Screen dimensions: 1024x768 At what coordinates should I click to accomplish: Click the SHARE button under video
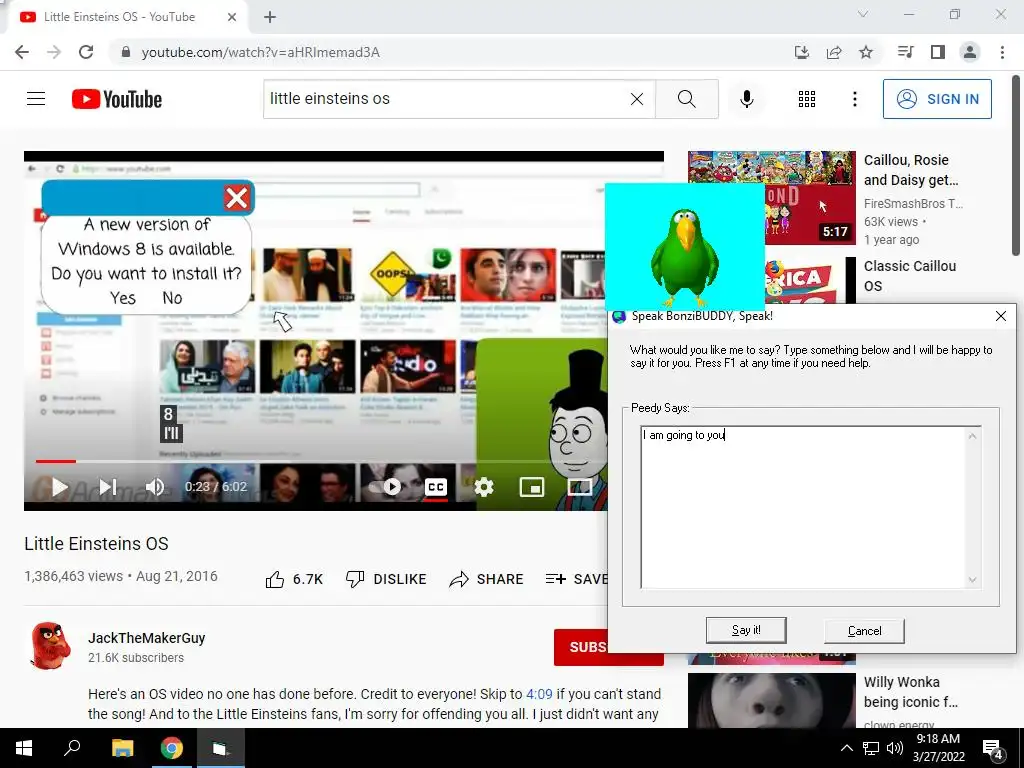tap(487, 579)
